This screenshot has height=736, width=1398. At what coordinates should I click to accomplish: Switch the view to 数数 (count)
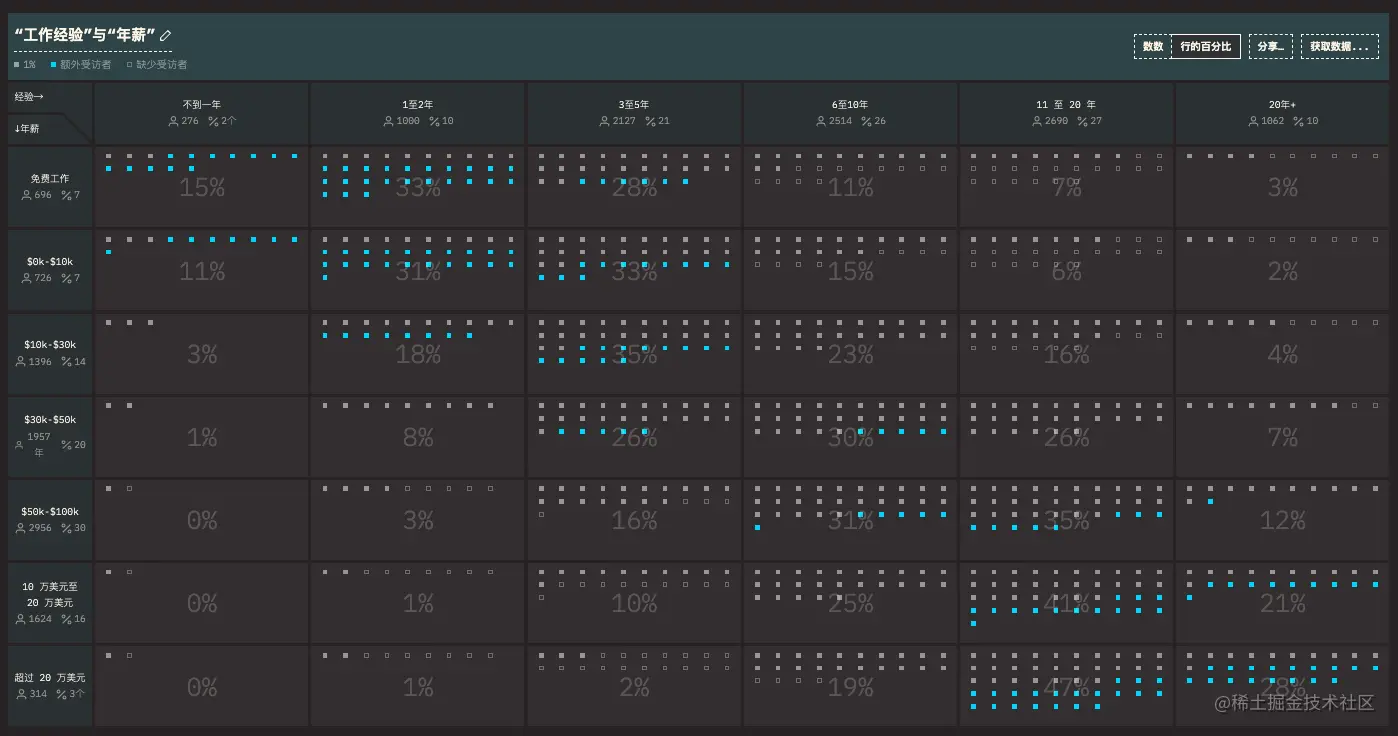coord(1152,47)
